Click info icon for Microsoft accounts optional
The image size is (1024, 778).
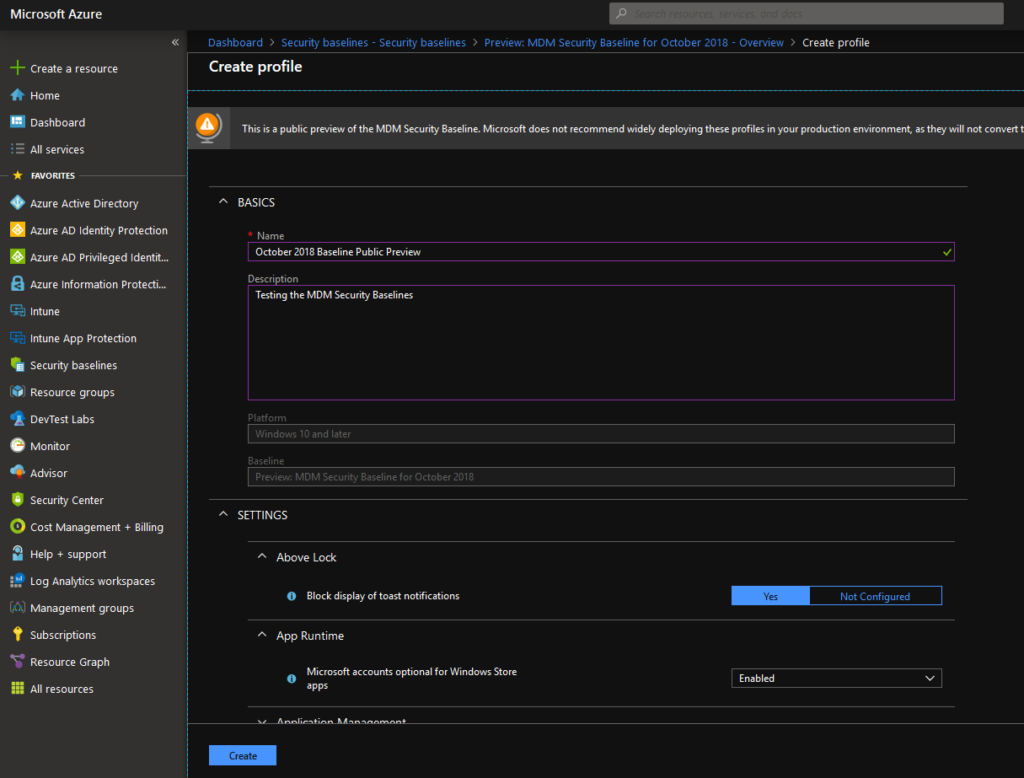click(x=292, y=679)
